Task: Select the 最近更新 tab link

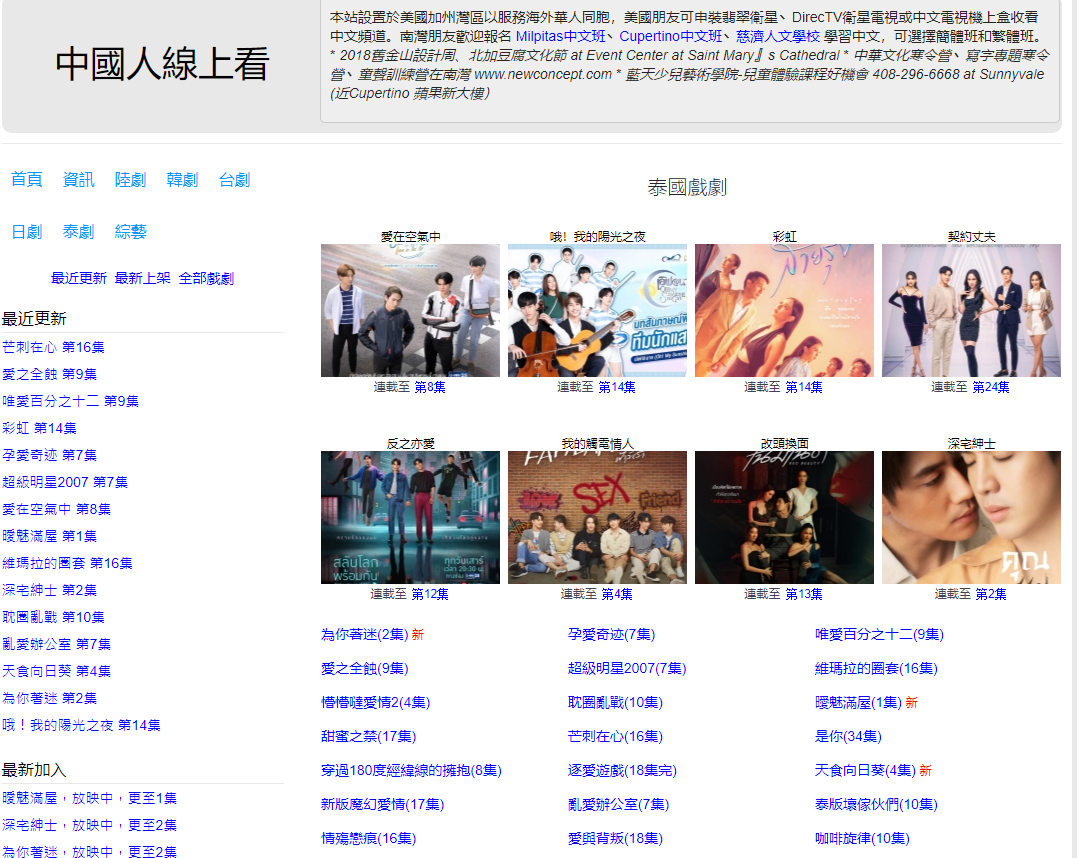Action: pos(78,278)
